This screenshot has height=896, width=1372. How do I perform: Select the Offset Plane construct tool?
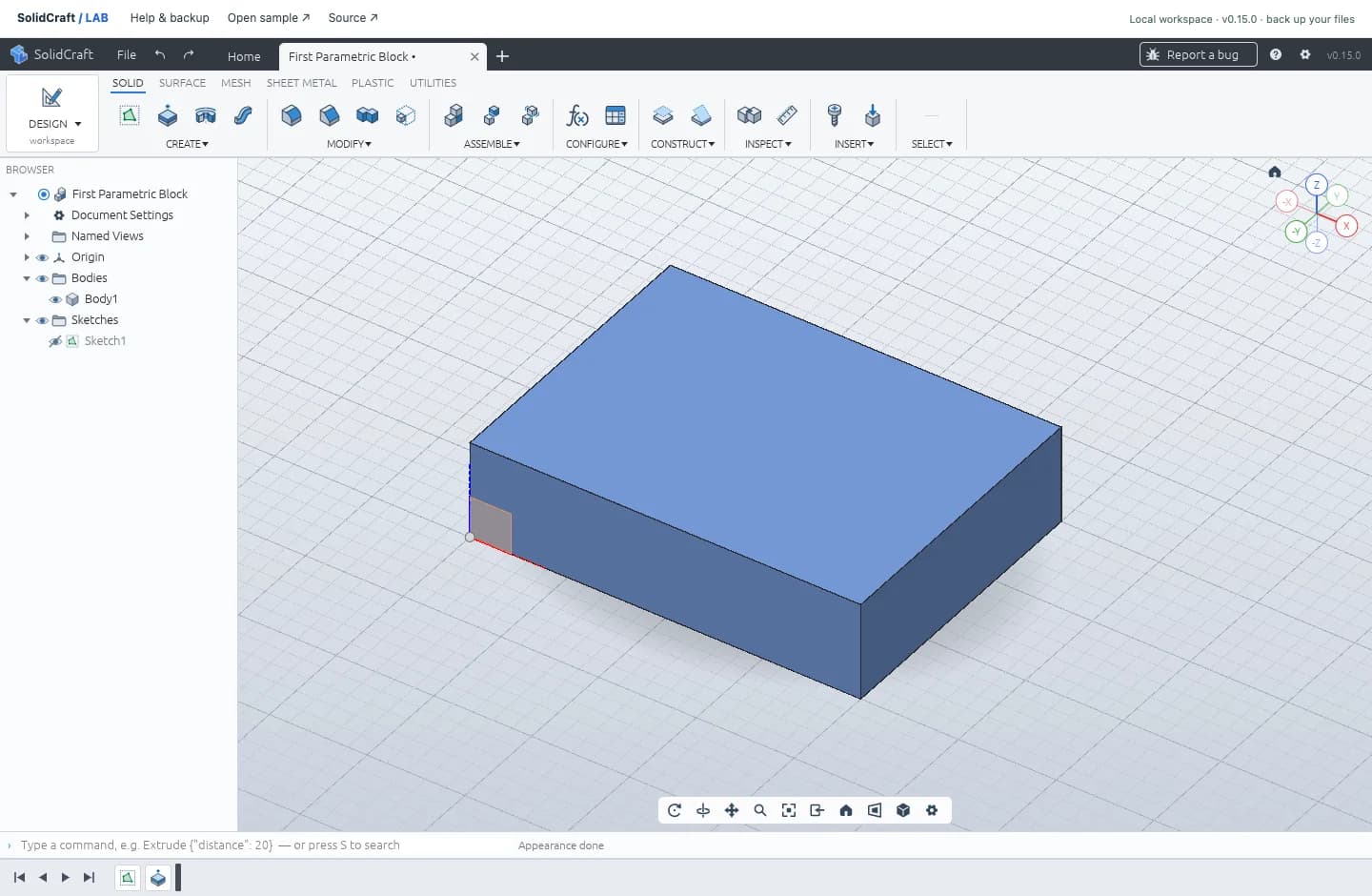[663, 115]
